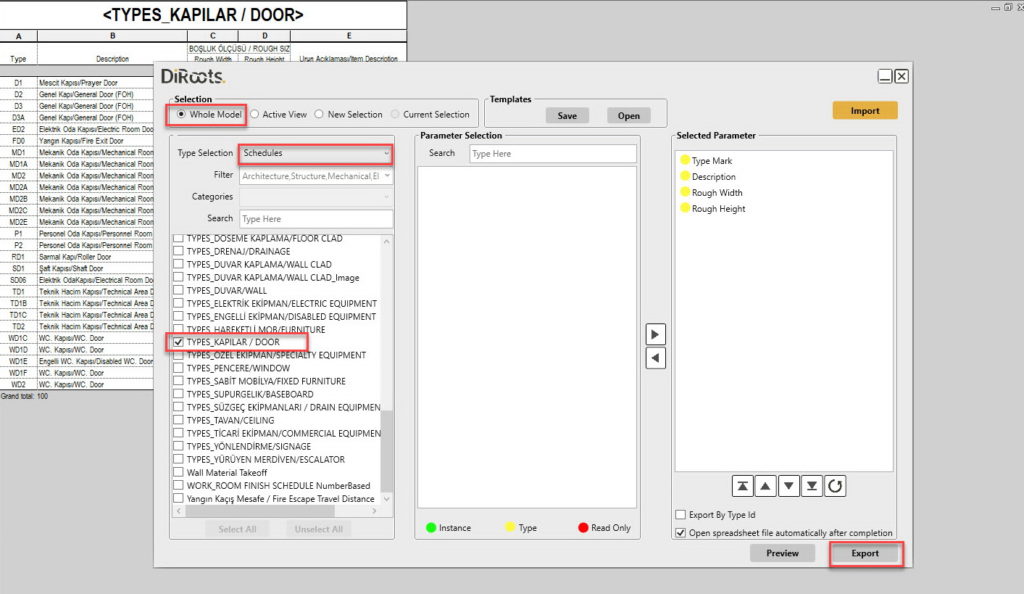Select the Whole Model radio option
The image size is (1024, 594).
point(181,114)
